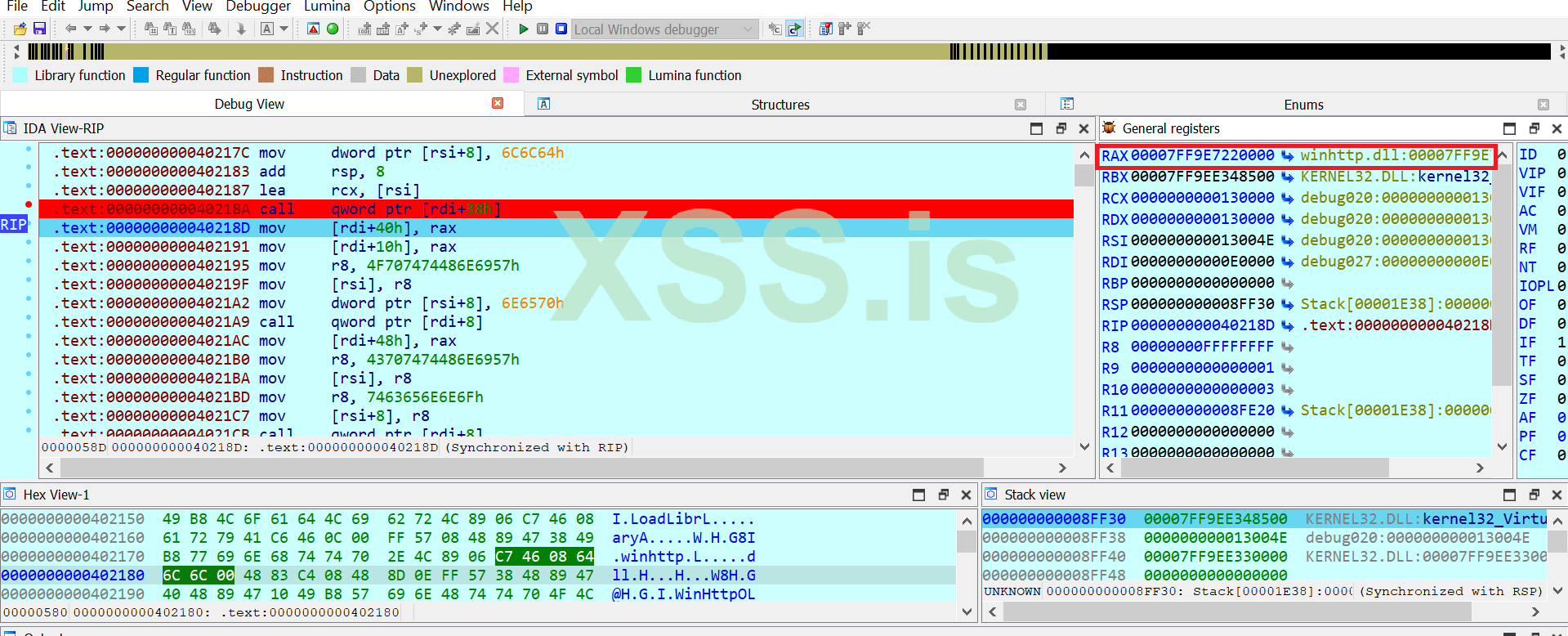The height and width of the screenshot is (636, 1568).
Task: Follow the jump arrow next to RBX
Action: click(1287, 177)
